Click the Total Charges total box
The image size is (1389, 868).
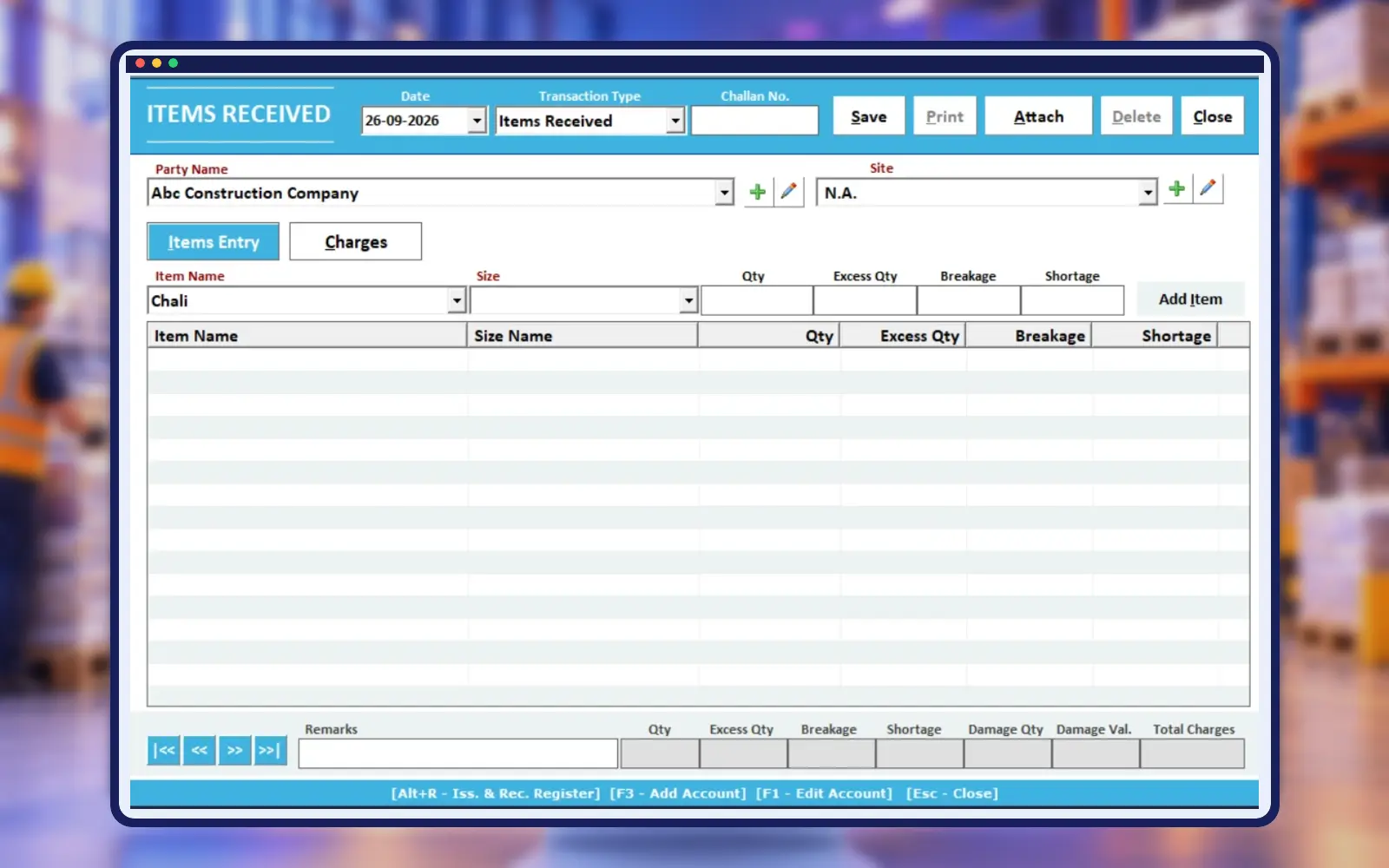1192,753
